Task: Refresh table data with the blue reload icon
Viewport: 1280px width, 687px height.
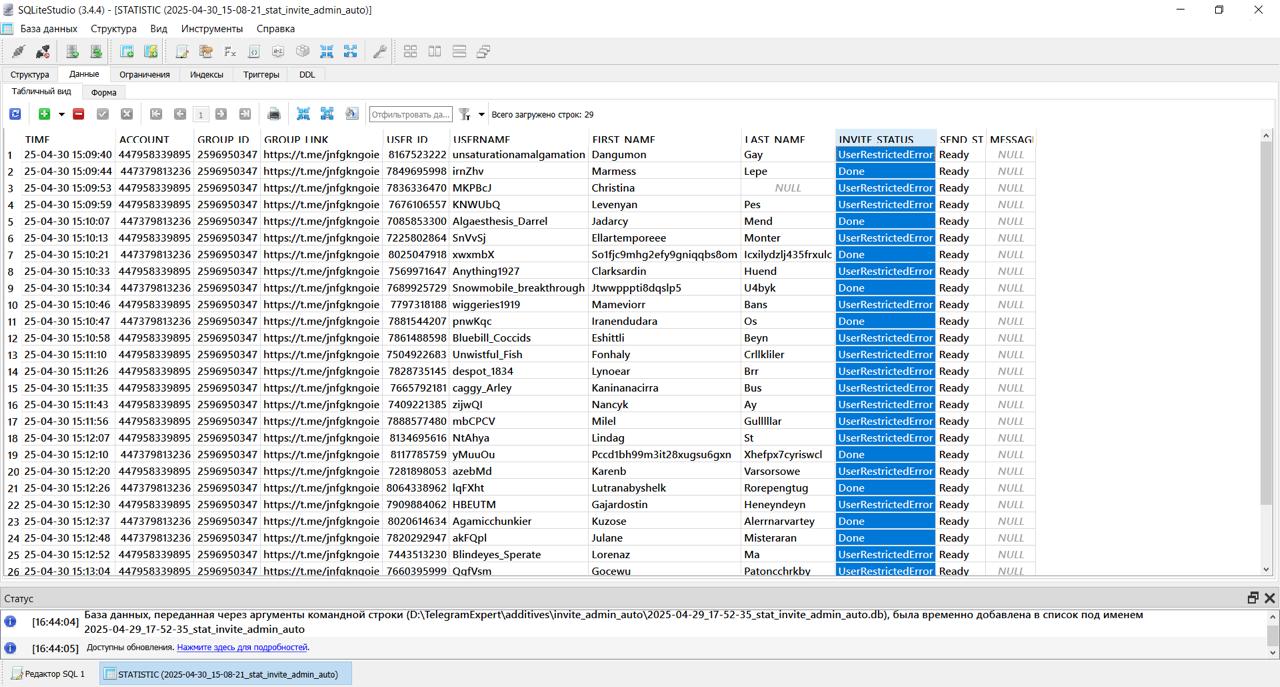Action: [15, 114]
